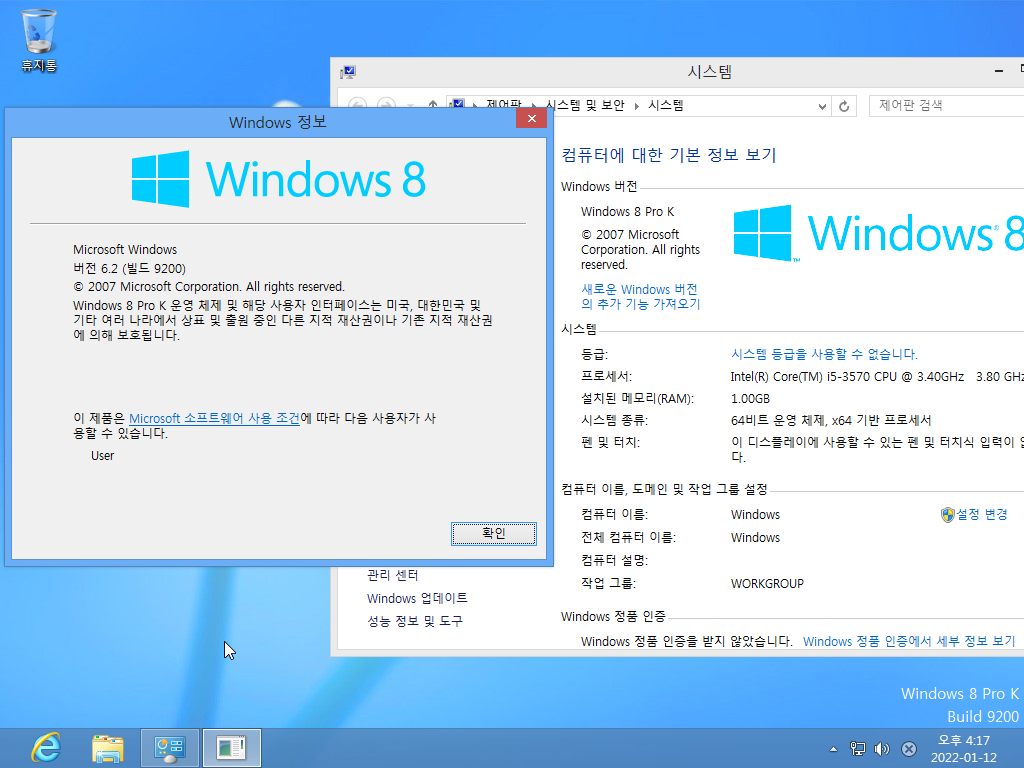Viewport: 1024px width, 768px height.
Task: Select the Intel Core i5-3570 processor value
Action: 877,376
